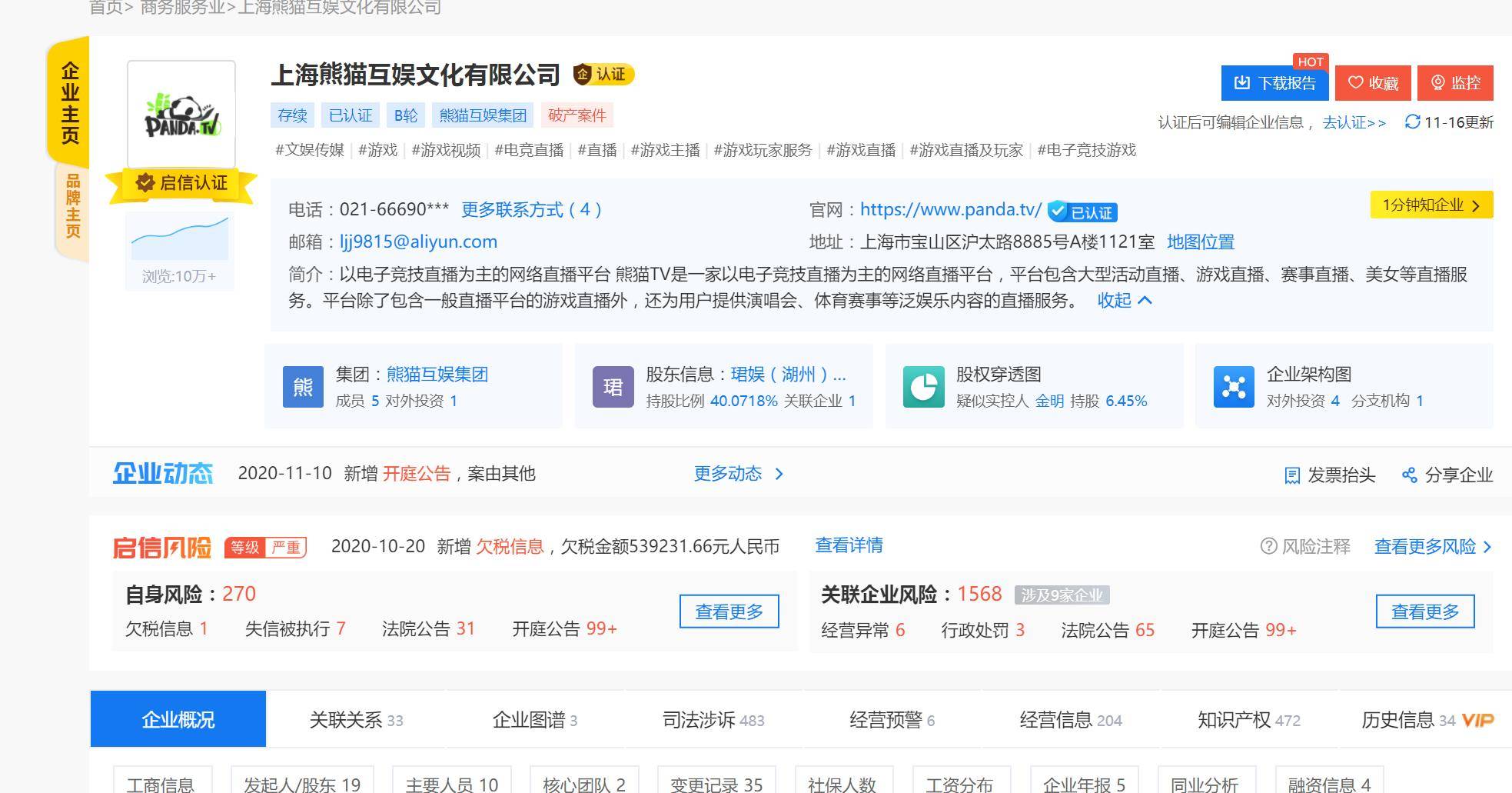
Task: Click the 启信认证 ribbon badge
Action: tap(181, 184)
